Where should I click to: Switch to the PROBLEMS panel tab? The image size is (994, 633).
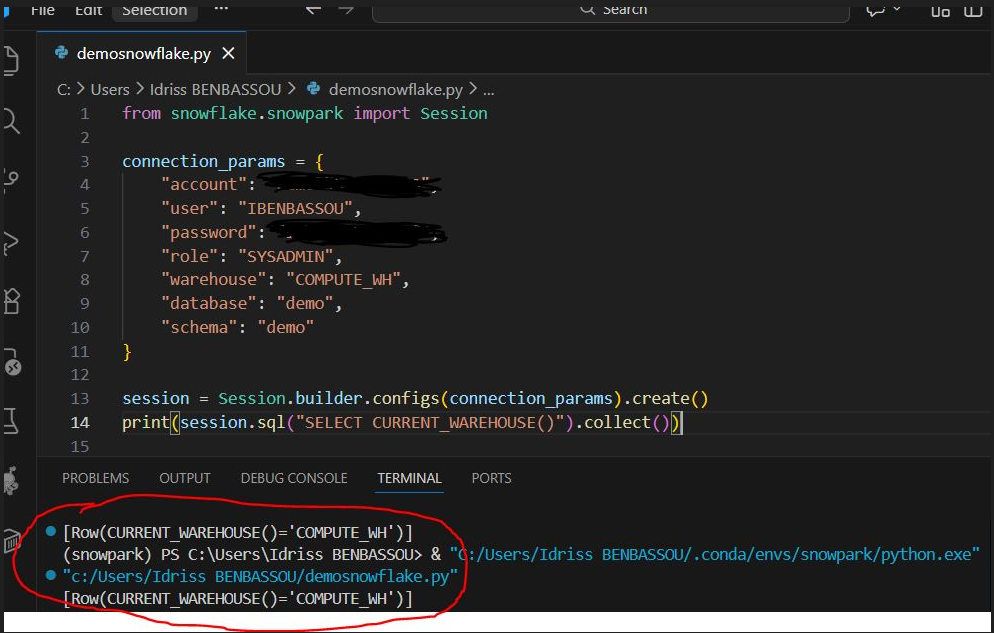95,478
